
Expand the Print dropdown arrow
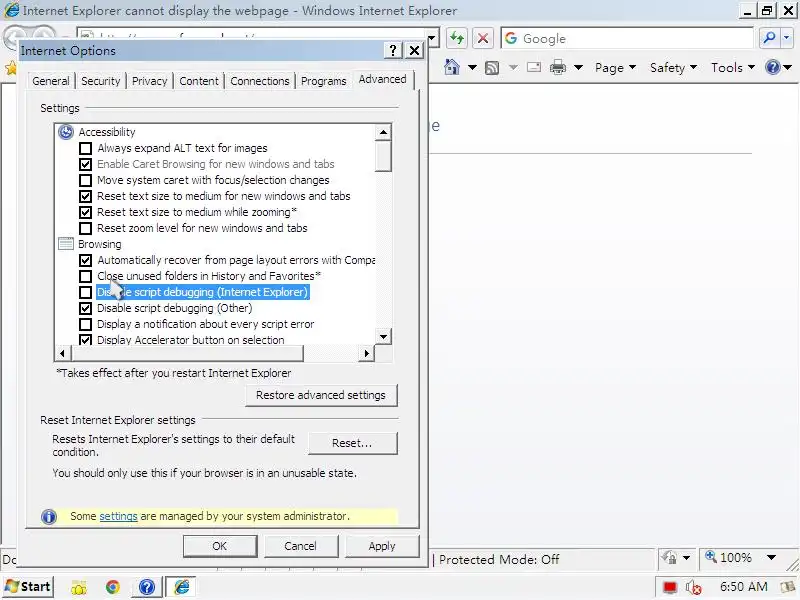pos(578,67)
